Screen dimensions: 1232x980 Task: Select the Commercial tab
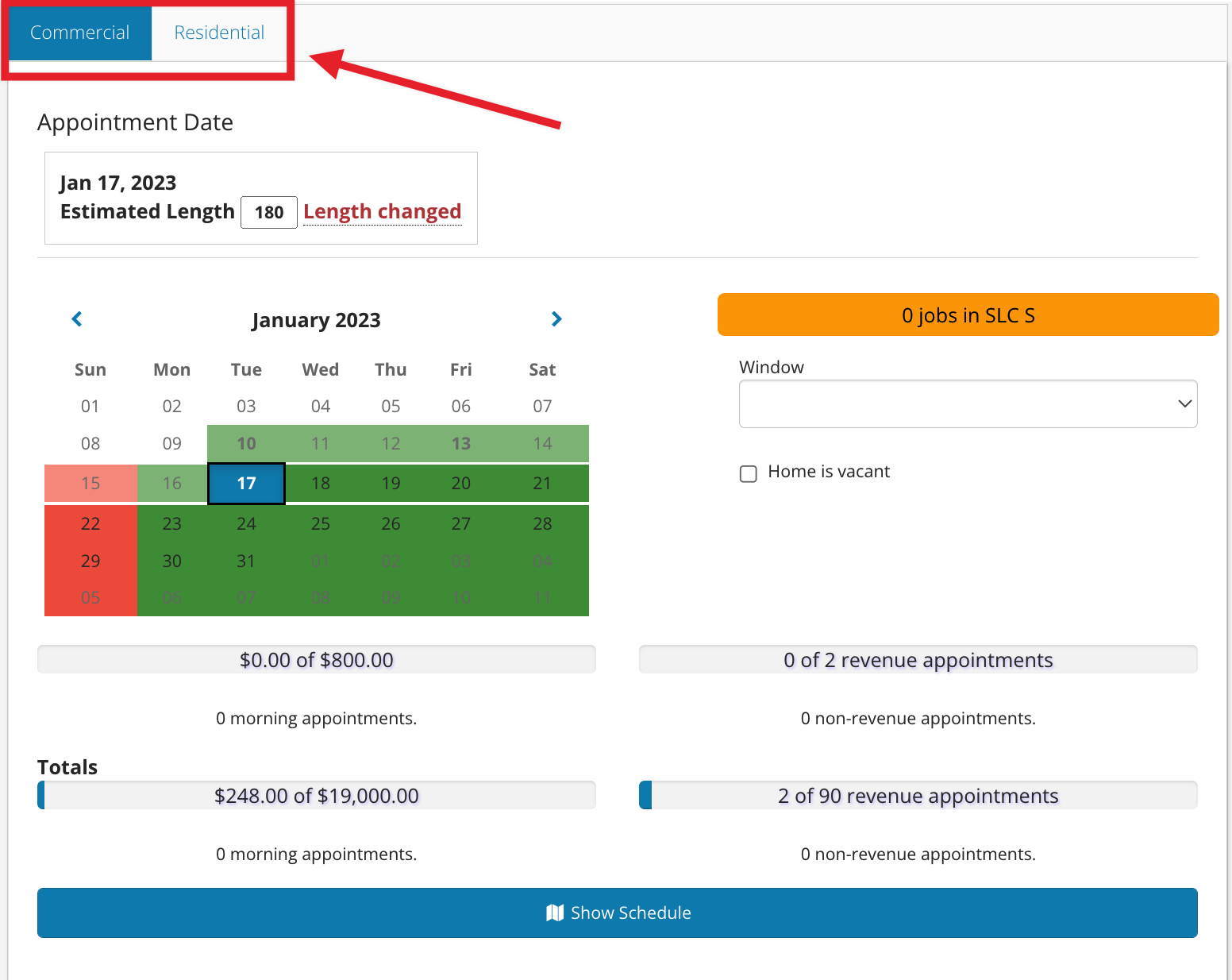pos(79,33)
